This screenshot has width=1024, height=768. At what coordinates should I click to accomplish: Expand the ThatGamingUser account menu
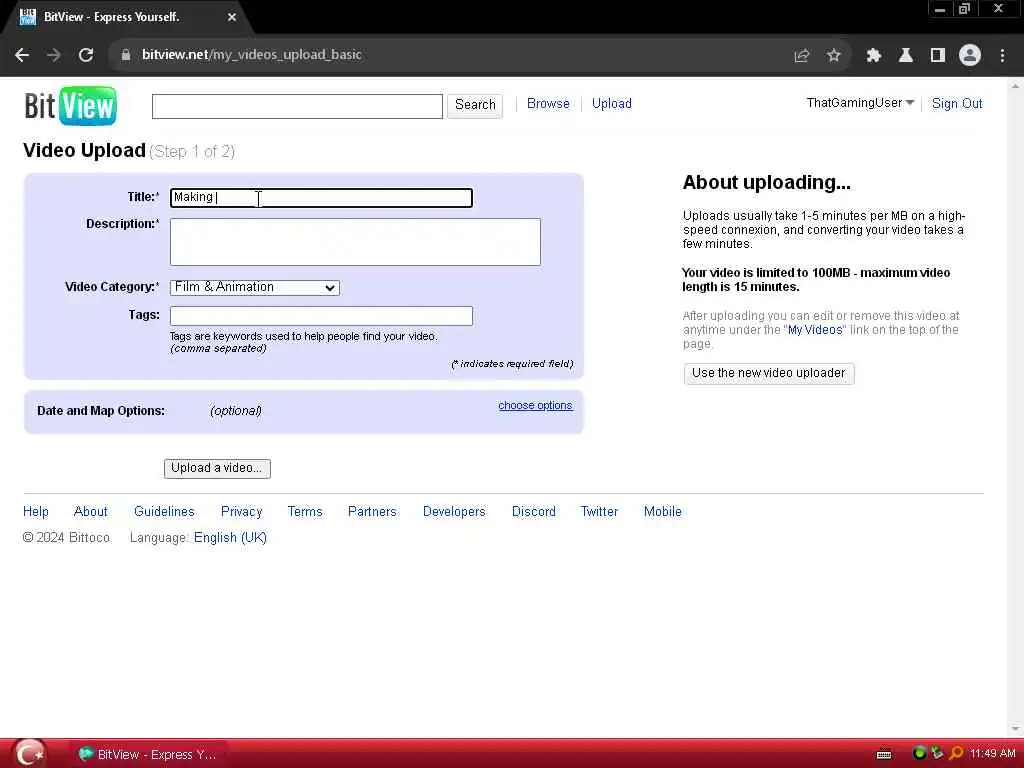click(860, 103)
